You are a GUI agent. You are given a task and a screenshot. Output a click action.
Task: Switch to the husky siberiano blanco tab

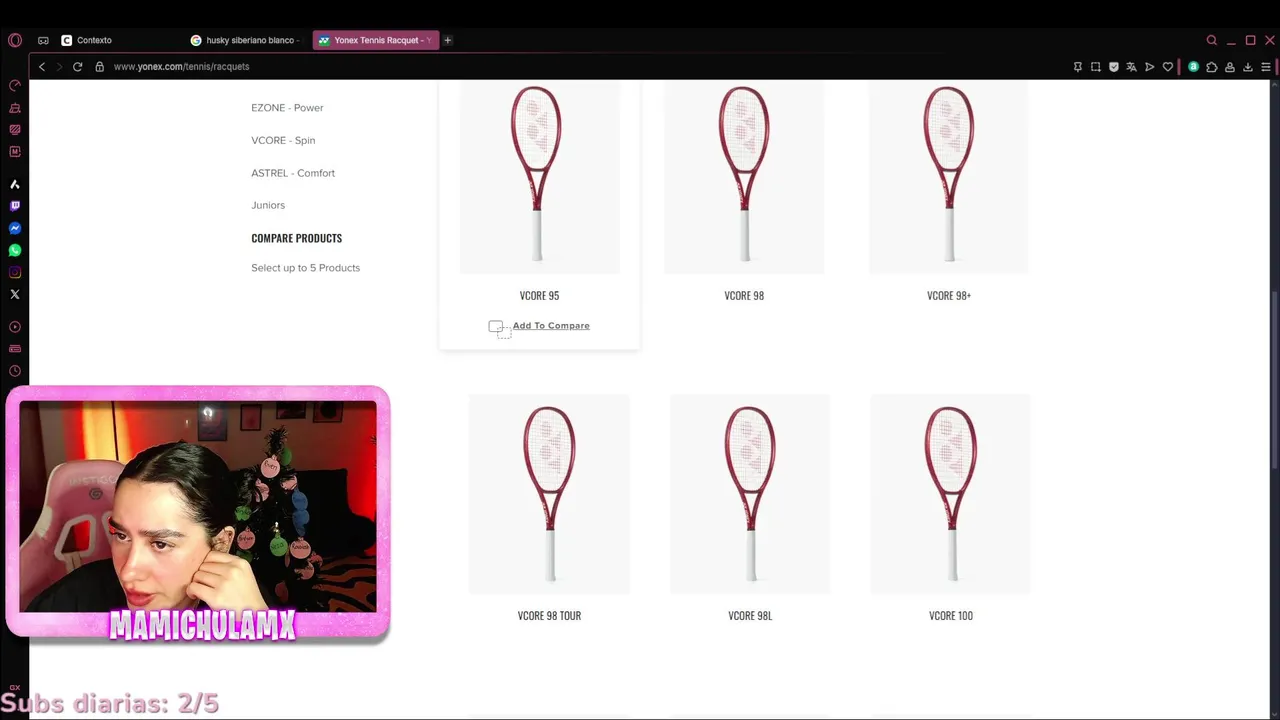(245, 40)
